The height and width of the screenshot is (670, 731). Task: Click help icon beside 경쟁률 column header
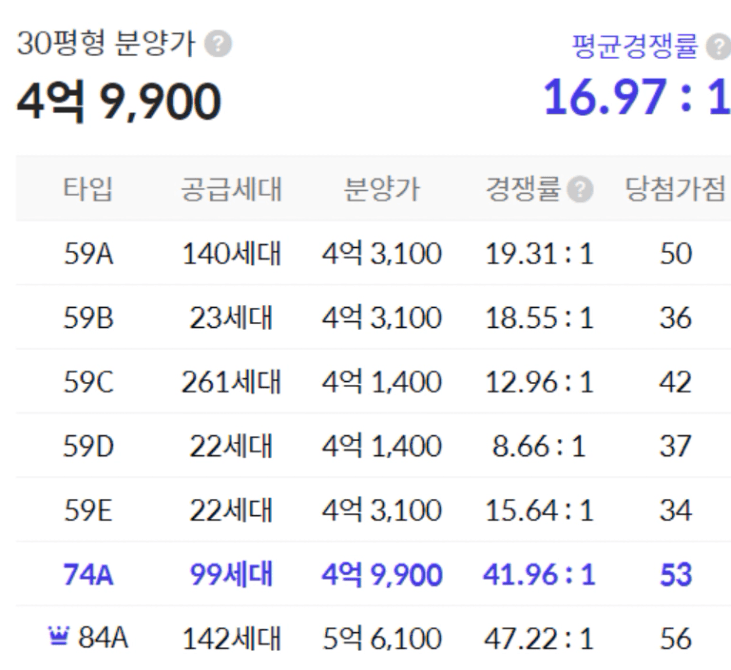point(580,190)
